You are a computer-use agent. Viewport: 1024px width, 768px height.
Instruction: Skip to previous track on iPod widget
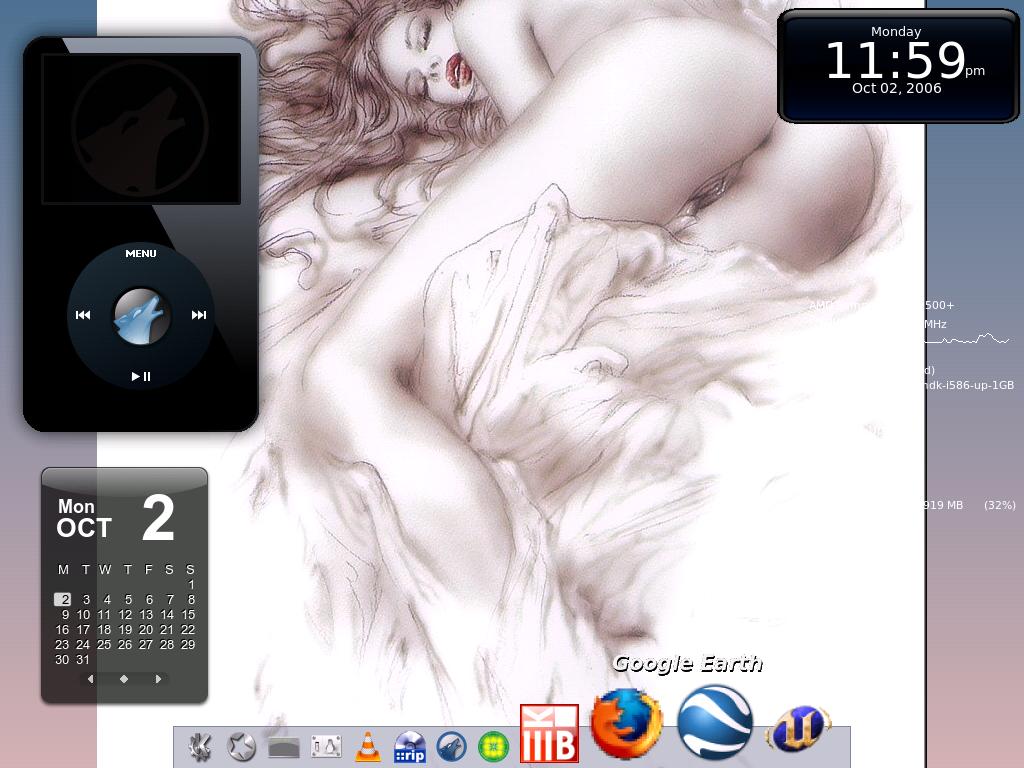click(x=83, y=315)
